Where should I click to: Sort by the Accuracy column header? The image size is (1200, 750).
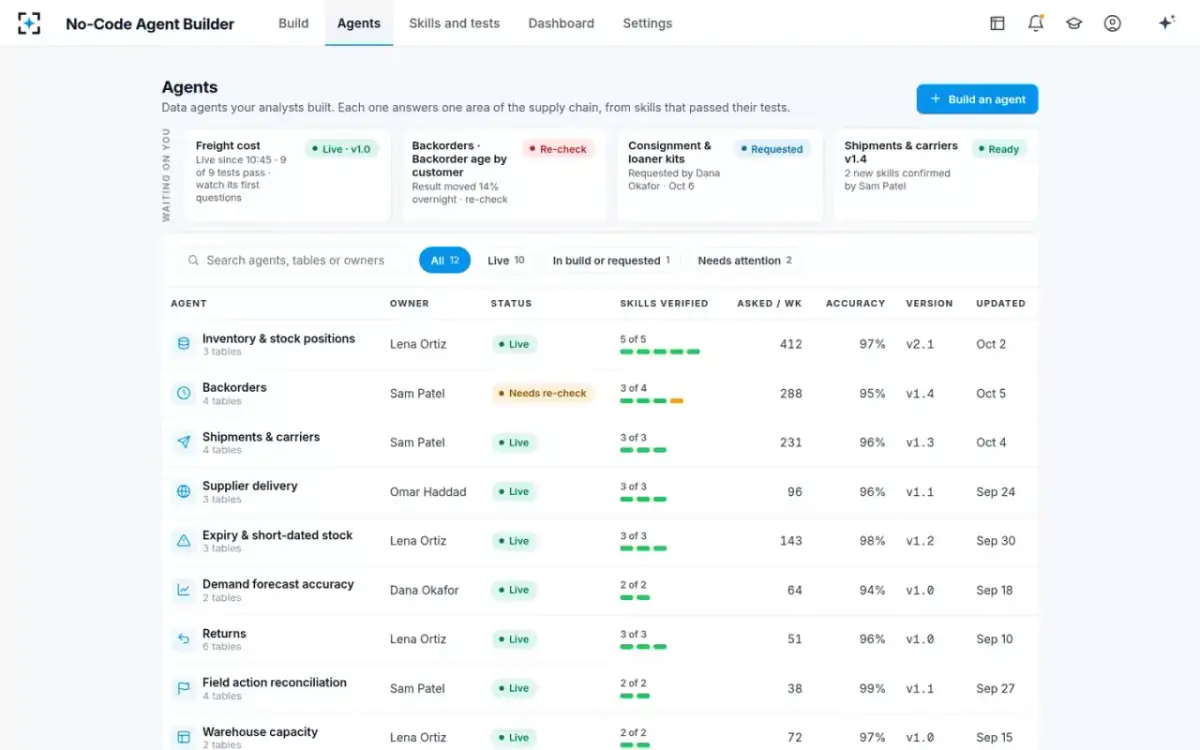click(855, 303)
